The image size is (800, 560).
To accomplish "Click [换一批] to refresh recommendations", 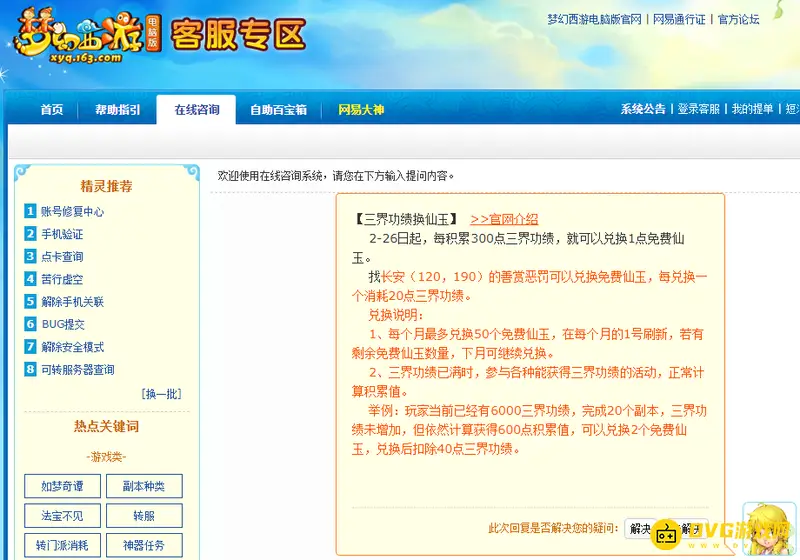I will pos(161,394).
